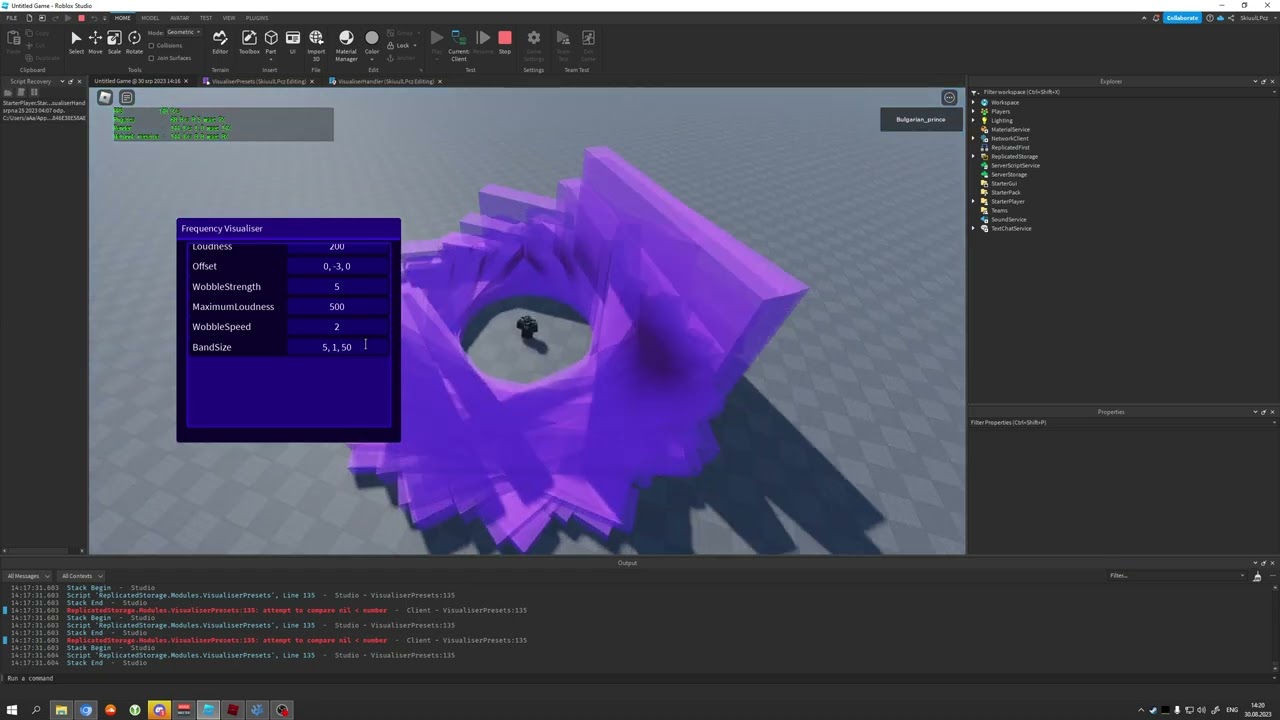Activate the Rotate tool
Screen dimensions: 1280x720
134,42
